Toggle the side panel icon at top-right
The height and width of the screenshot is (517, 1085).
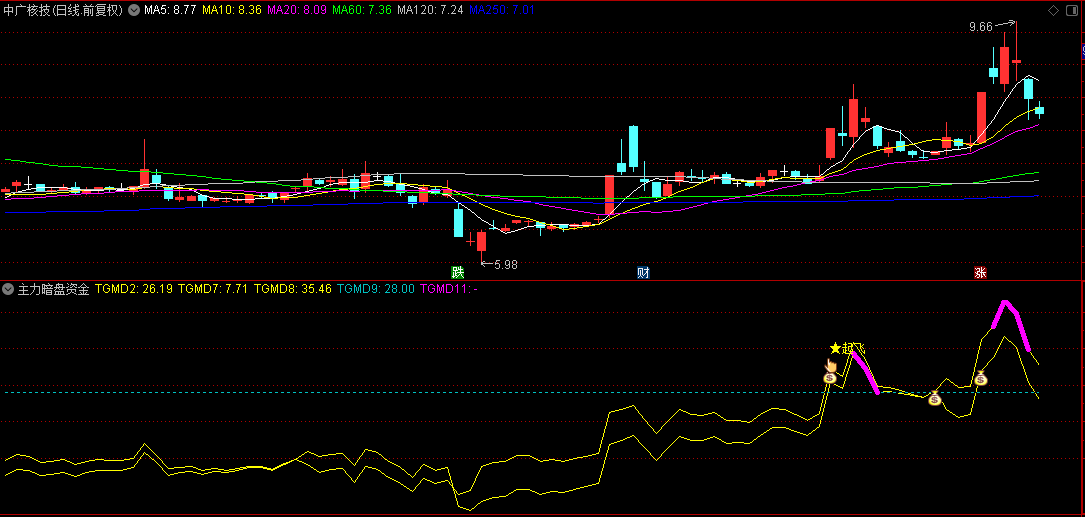(1072, 10)
